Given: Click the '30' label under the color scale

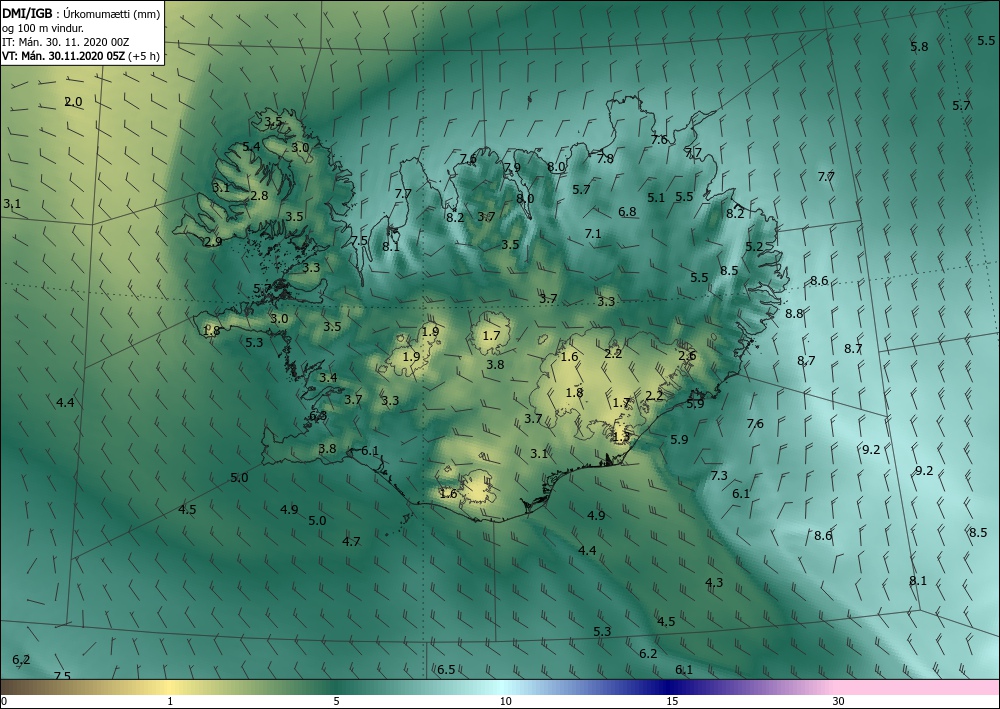Looking at the screenshot, I should (839, 701).
